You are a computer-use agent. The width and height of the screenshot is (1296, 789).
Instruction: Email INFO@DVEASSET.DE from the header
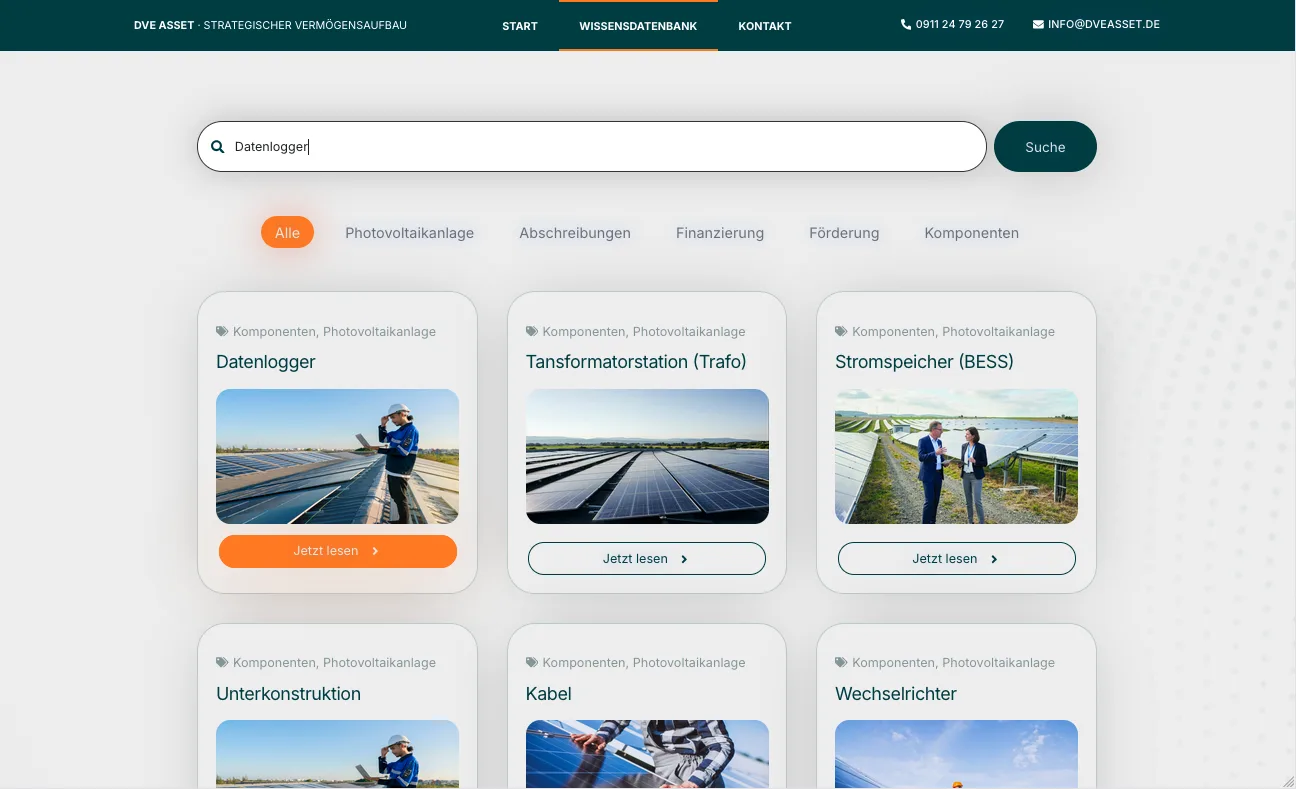click(x=1104, y=24)
